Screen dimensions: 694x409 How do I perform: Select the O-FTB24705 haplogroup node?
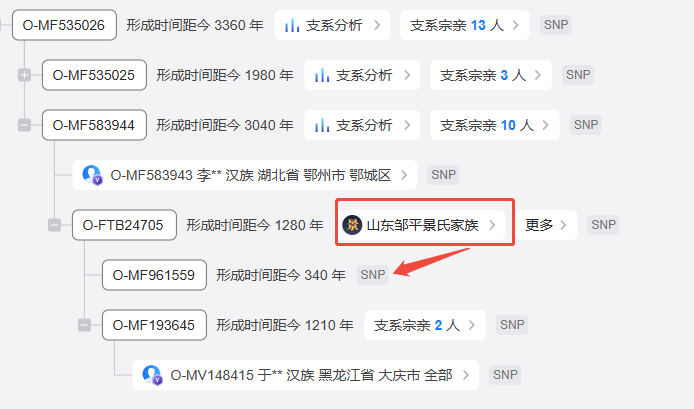[124, 225]
